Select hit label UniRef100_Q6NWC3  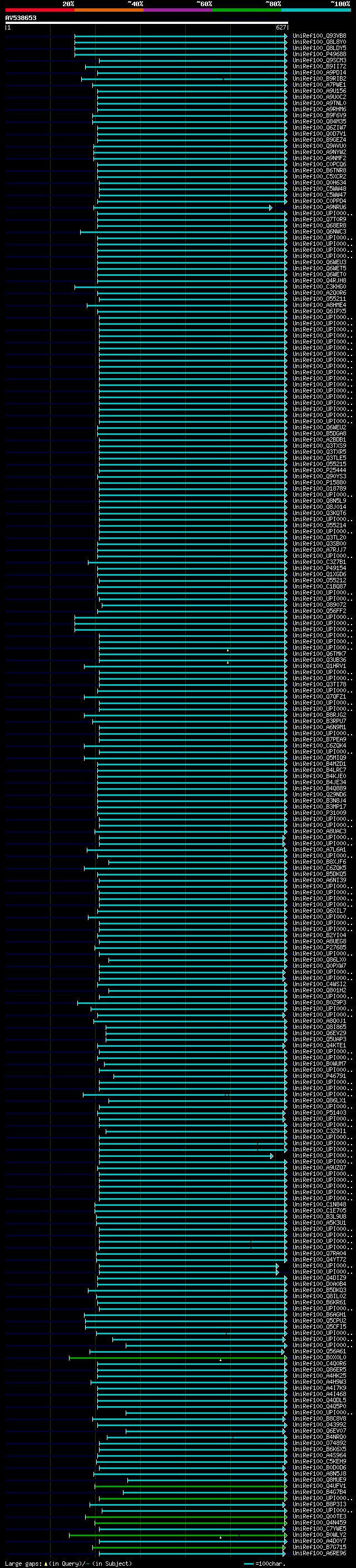coord(319,231)
